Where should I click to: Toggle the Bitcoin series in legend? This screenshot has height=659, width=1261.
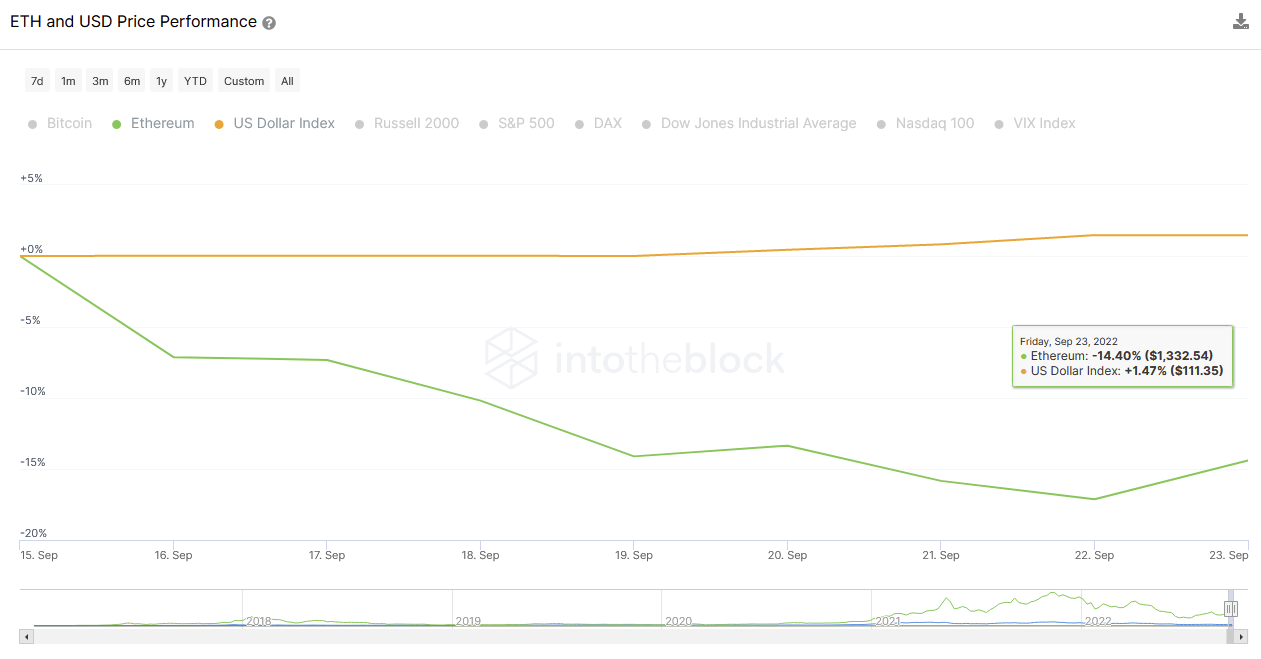[x=61, y=123]
